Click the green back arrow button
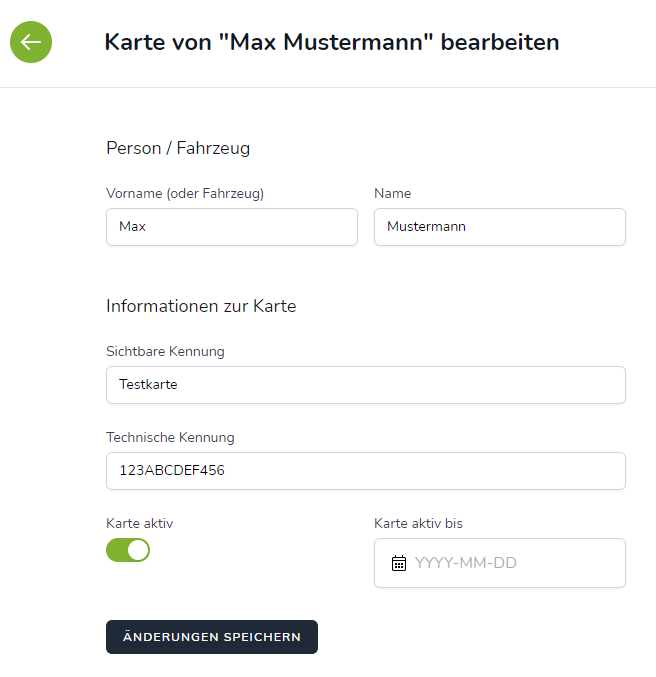656x677 pixels. click(x=31, y=42)
